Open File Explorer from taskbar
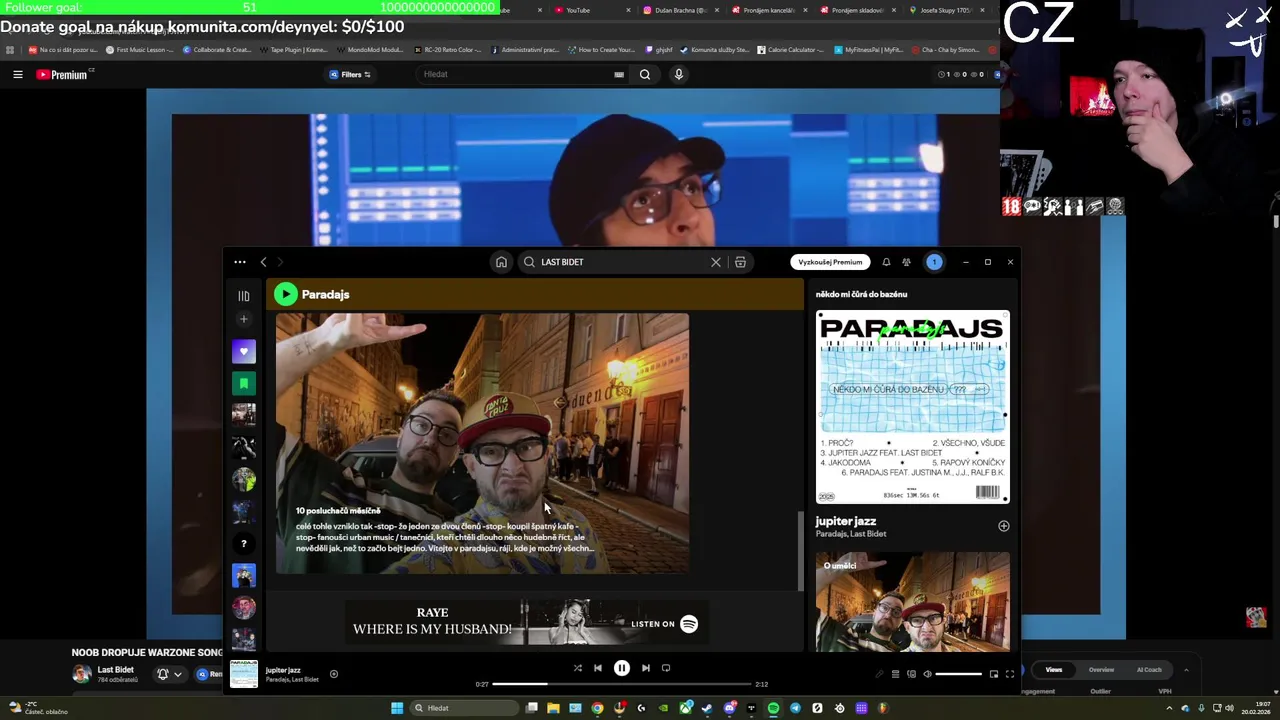 [553, 708]
